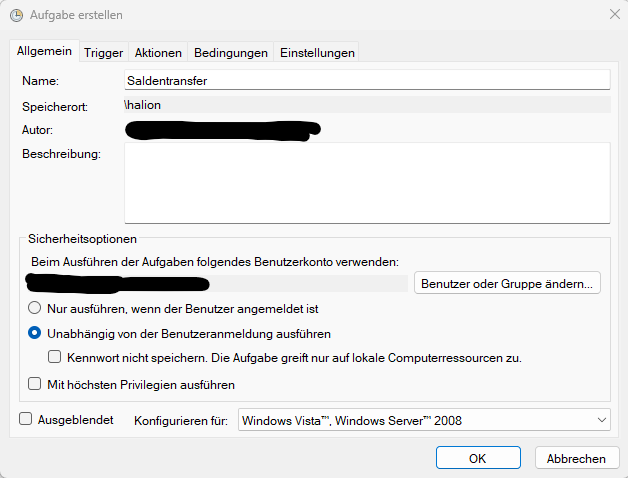
Task: Click the Name field containing Saldentransfer
Action: [x=366, y=80]
